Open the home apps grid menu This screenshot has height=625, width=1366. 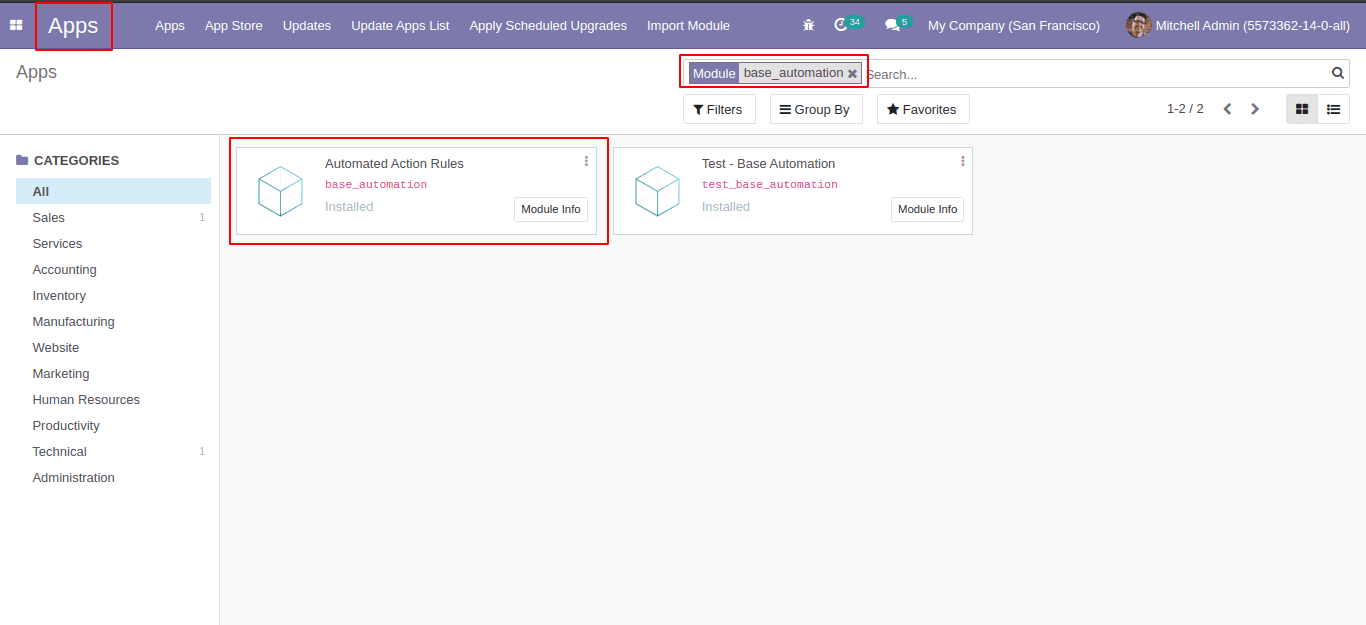16,25
